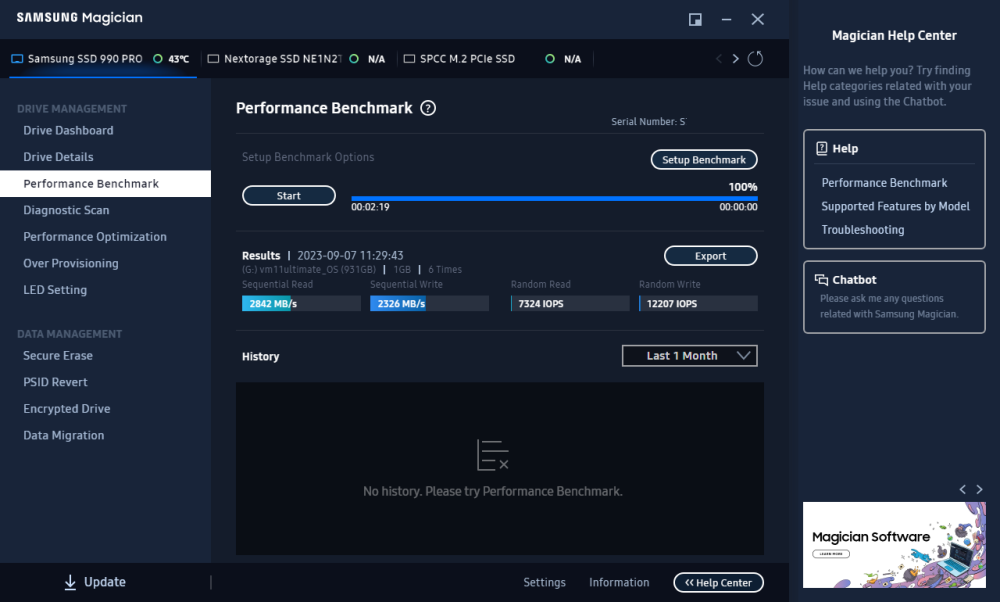Click the 100% progress value
The height and width of the screenshot is (602, 1000).
pyautogui.click(x=743, y=187)
